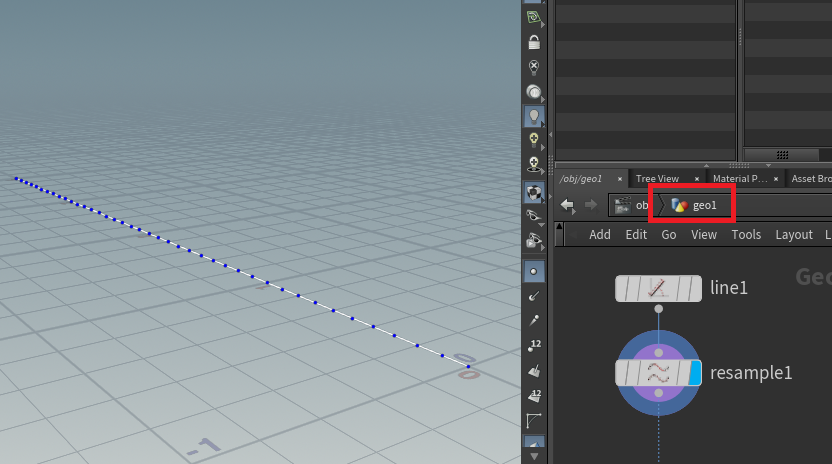Toggle the point trails icon
Viewport: 832px width, 464px height.
point(534,320)
